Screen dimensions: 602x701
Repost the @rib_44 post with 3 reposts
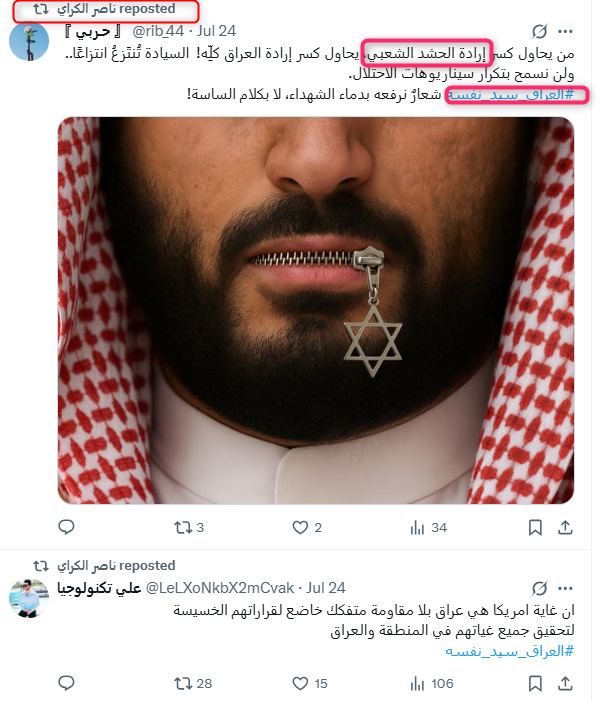coord(189,528)
